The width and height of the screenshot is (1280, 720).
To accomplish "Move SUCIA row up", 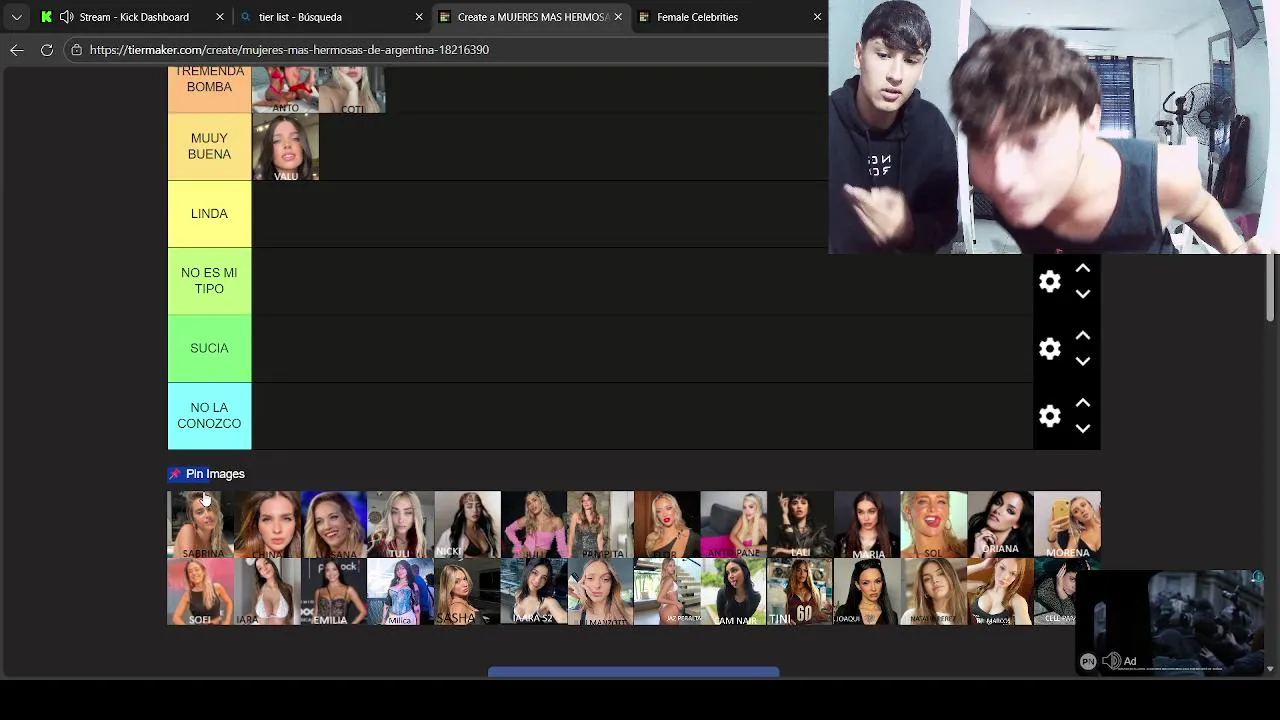I will pyautogui.click(x=1082, y=336).
